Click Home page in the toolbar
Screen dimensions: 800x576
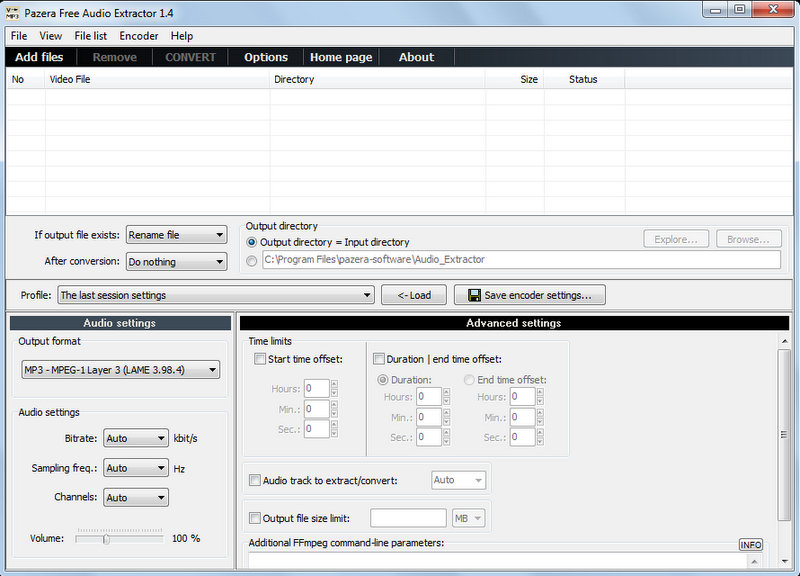pyautogui.click(x=341, y=57)
